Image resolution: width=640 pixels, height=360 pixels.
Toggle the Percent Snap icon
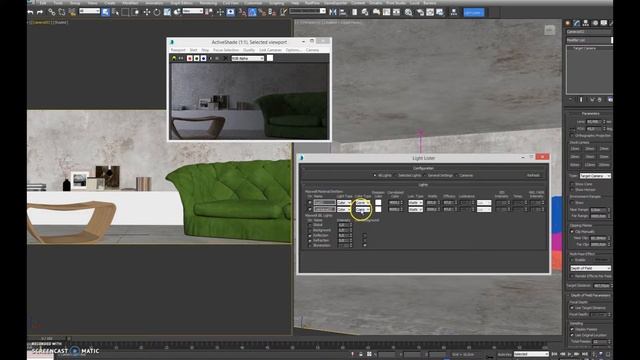point(262,12)
